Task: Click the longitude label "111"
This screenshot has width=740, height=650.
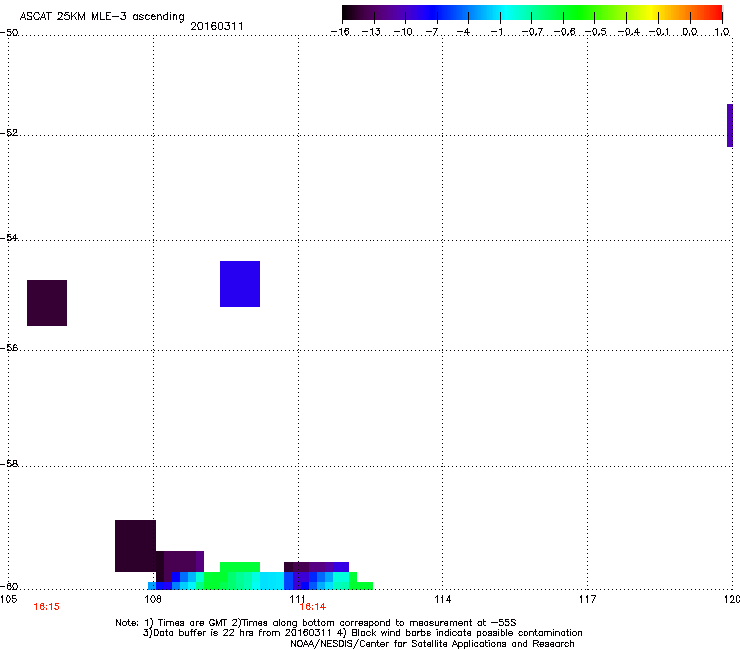Action: (x=297, y=599)
